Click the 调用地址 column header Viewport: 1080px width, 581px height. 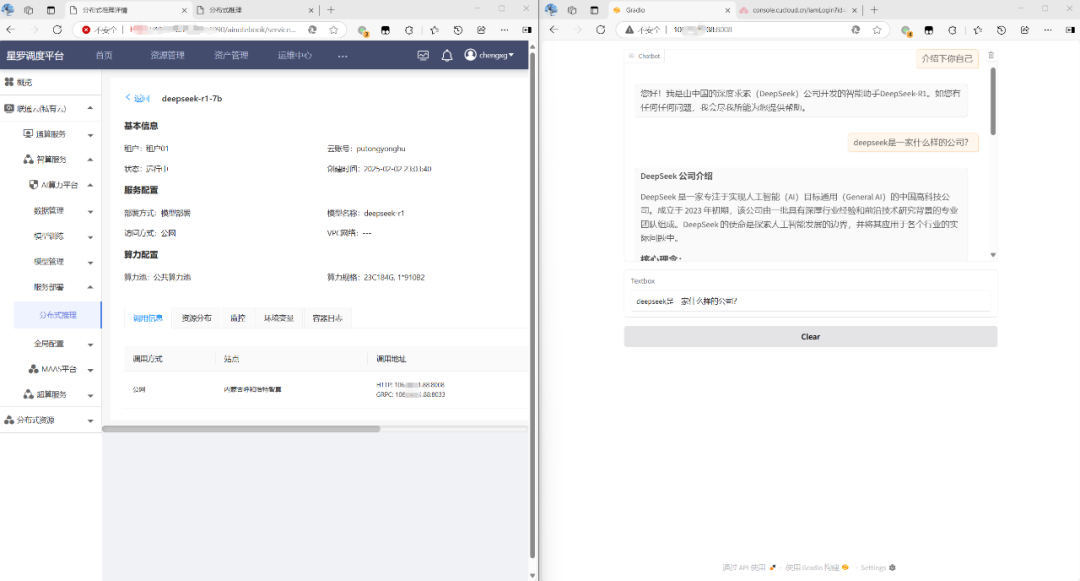(391, 359)
